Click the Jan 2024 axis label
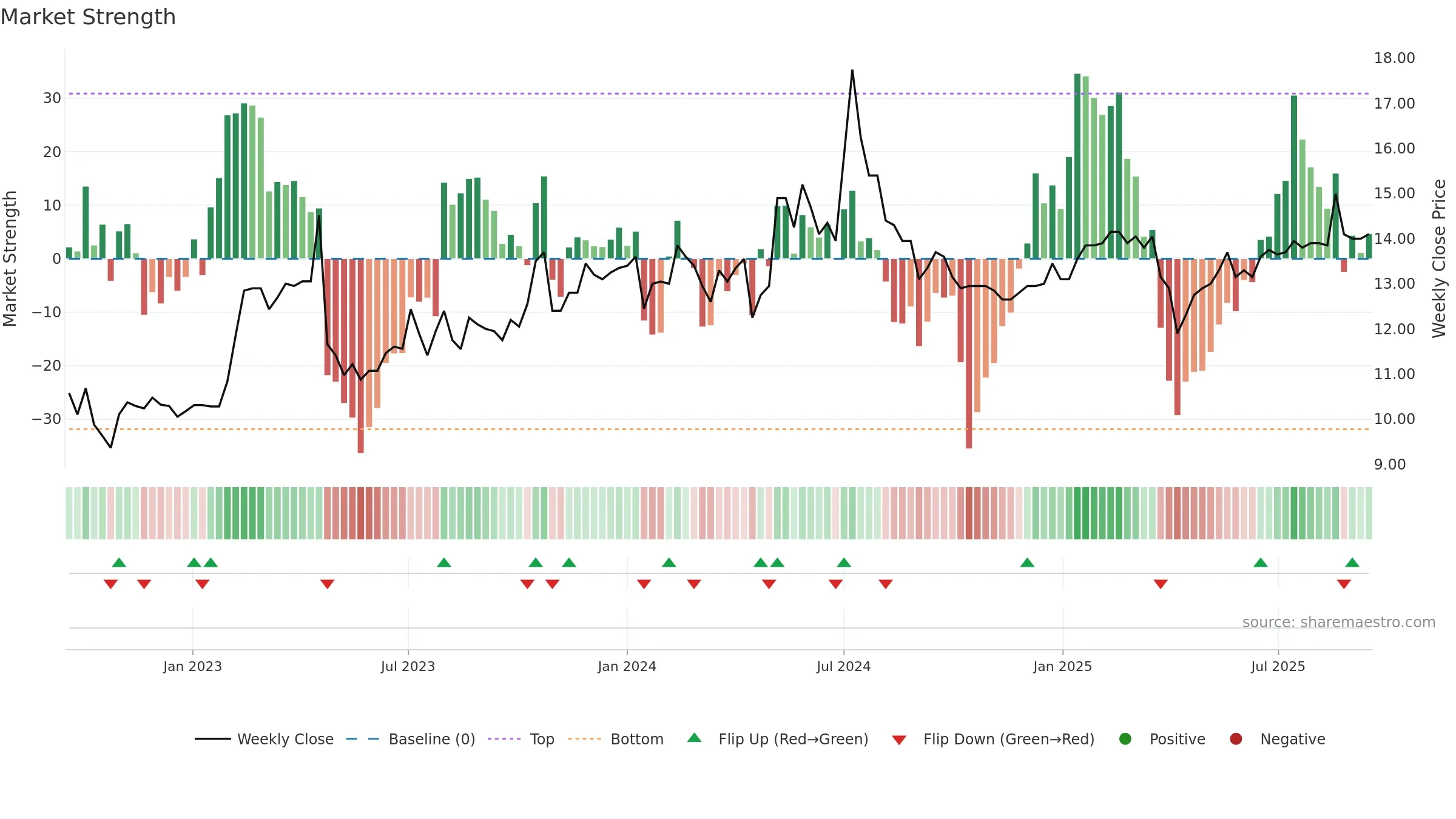Screen dimensions: 1456x819 (x=627, y=667)
